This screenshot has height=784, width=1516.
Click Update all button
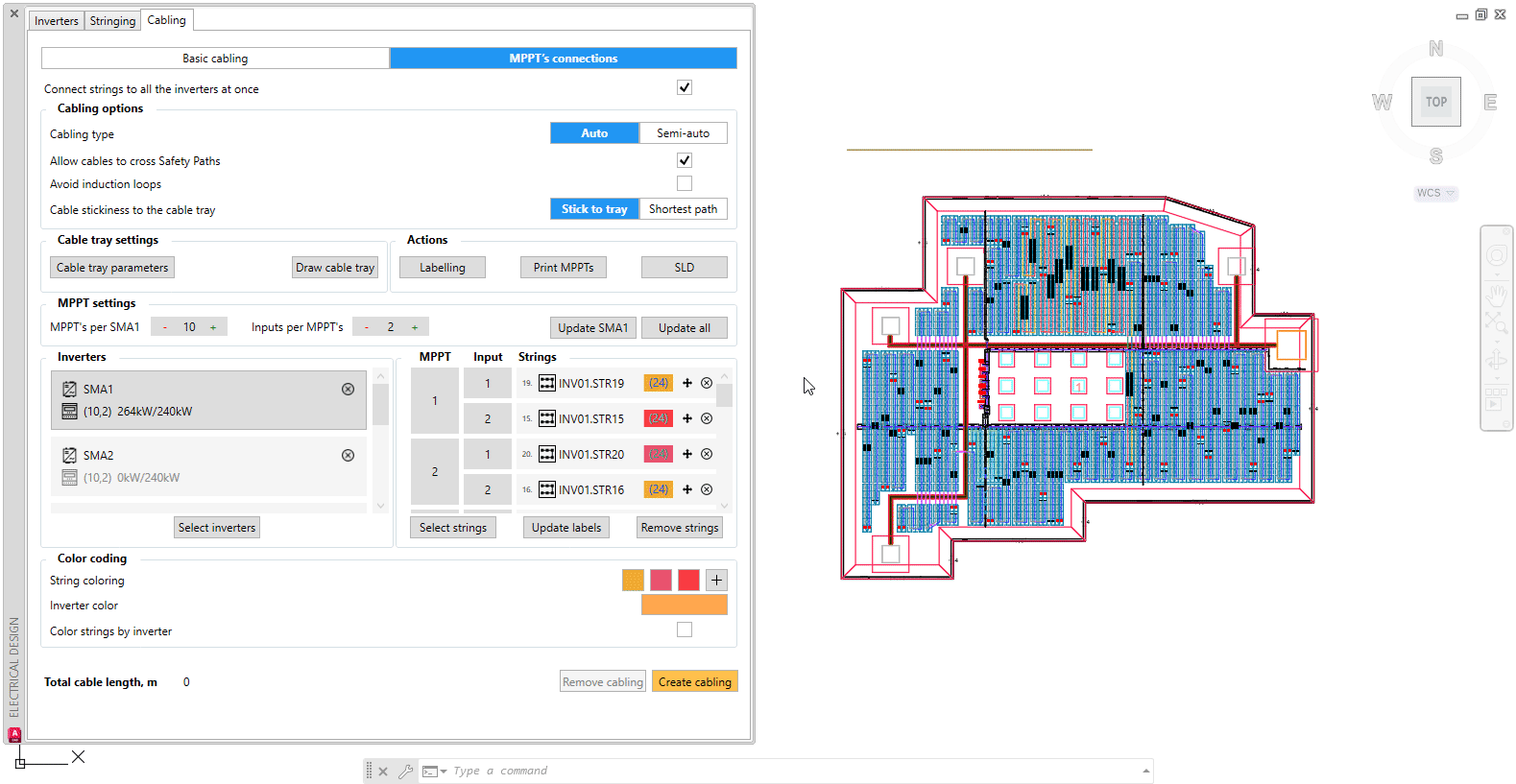[x=685, y=328]
